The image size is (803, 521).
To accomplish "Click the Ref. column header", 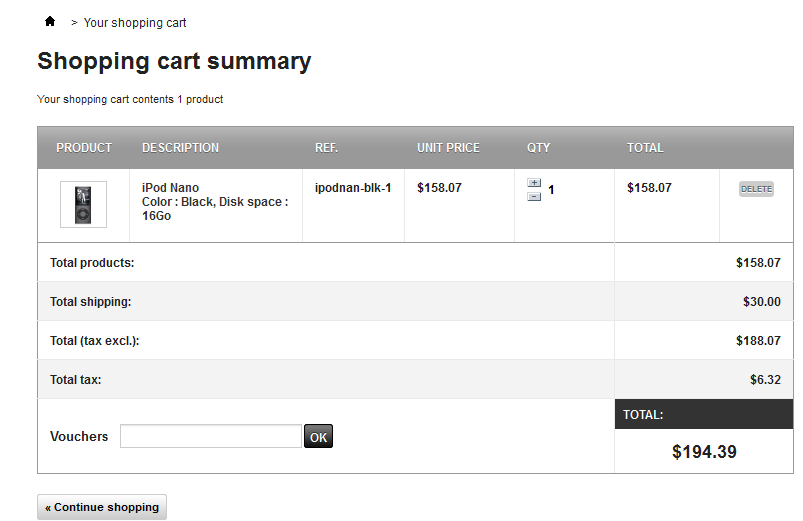I will (x=326, y=148).
